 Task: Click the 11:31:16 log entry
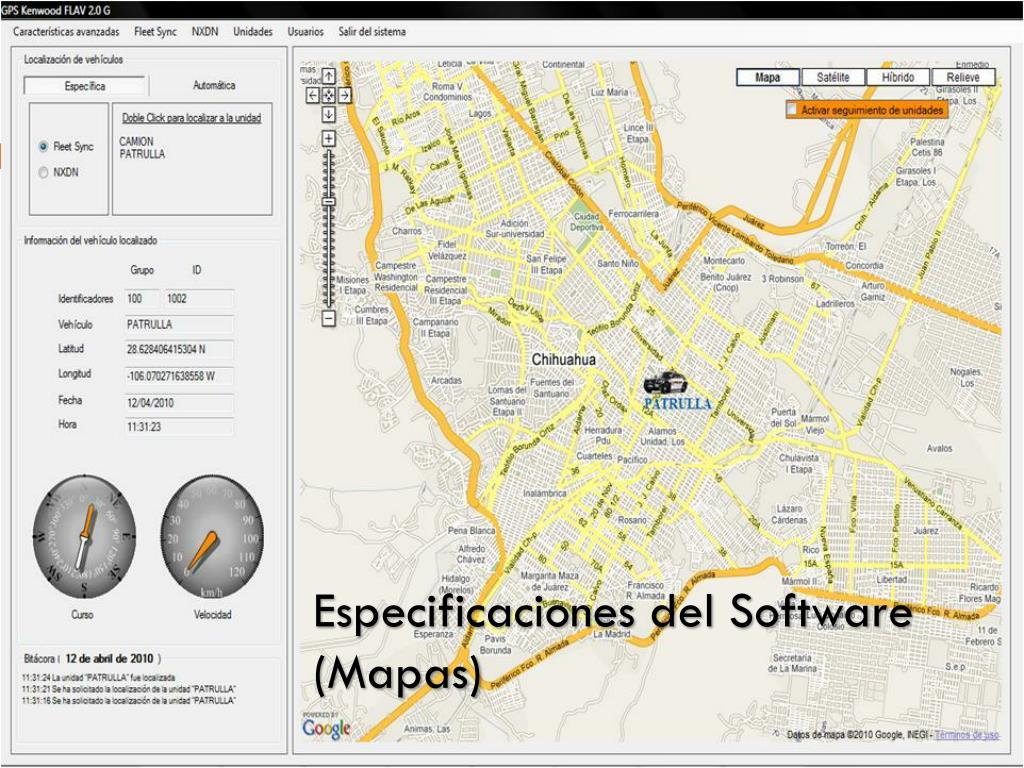click(x=129, y=701)
